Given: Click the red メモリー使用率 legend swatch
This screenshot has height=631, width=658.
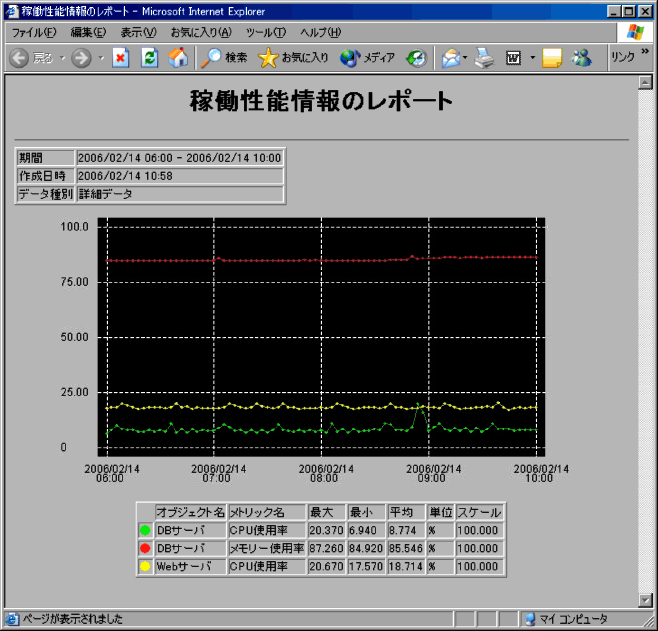Looking at the screenshot, I should tap(145, 548).
